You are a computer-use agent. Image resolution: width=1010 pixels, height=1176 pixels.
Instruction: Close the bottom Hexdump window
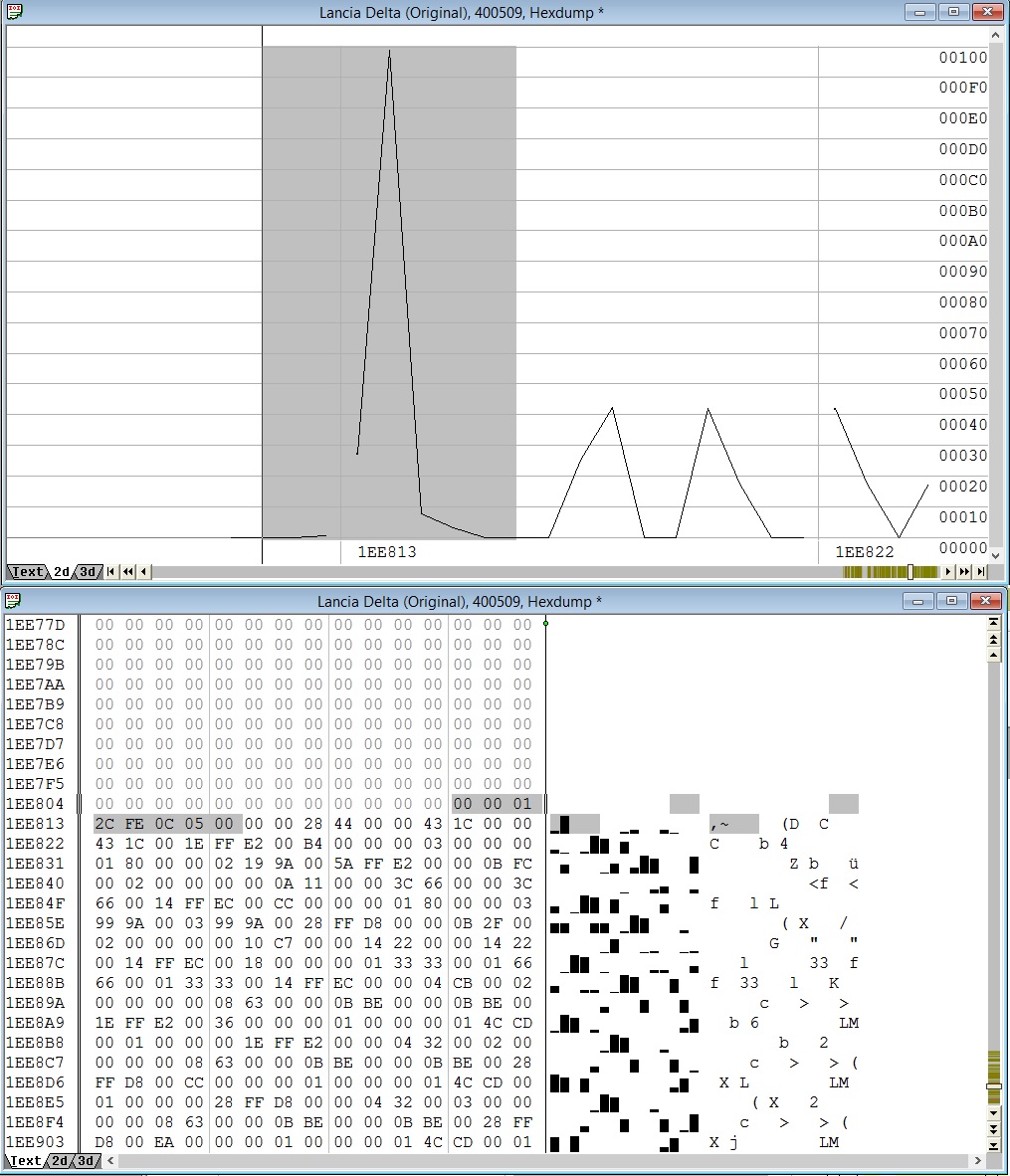[985, 601]
